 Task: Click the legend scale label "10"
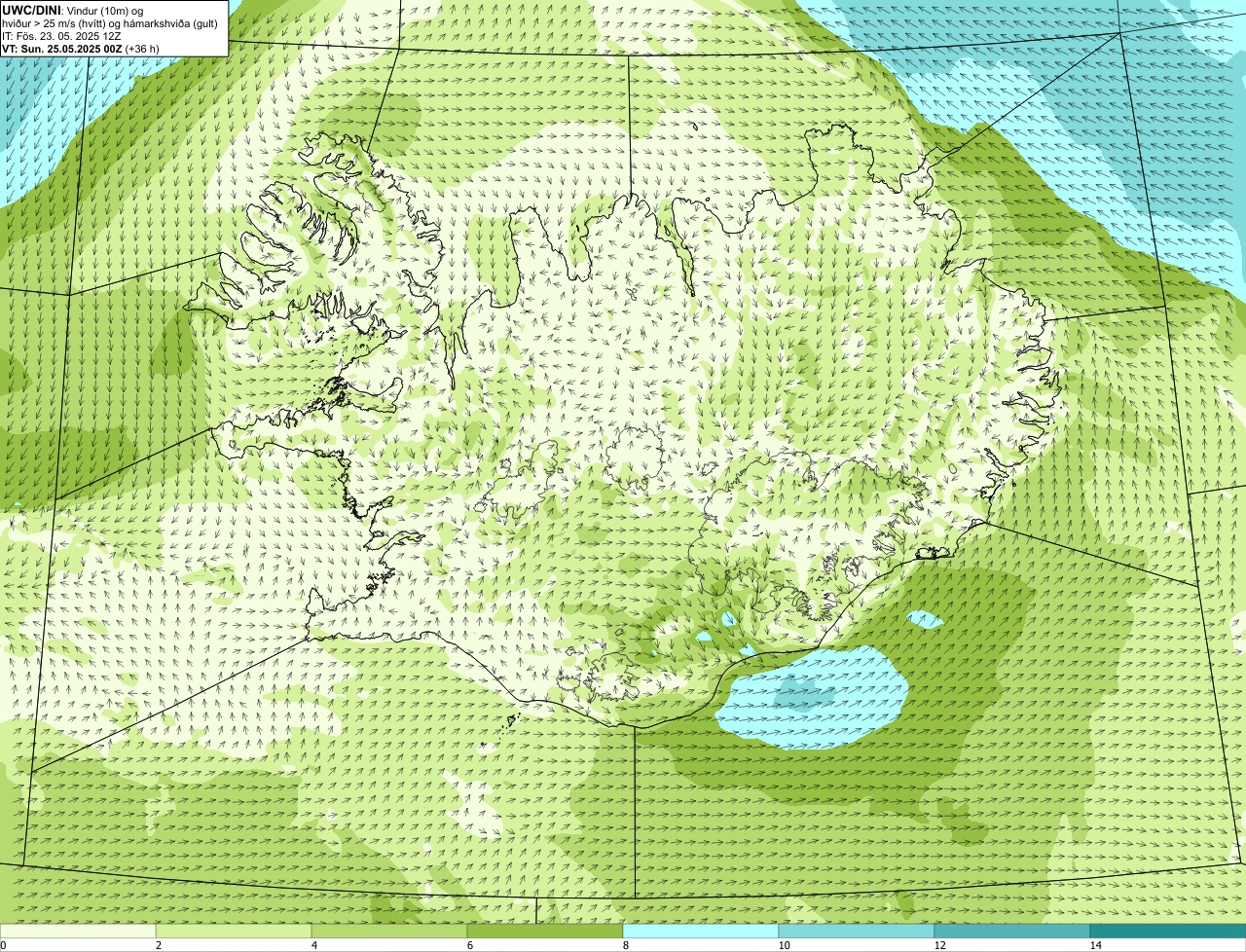pos(784,945)
